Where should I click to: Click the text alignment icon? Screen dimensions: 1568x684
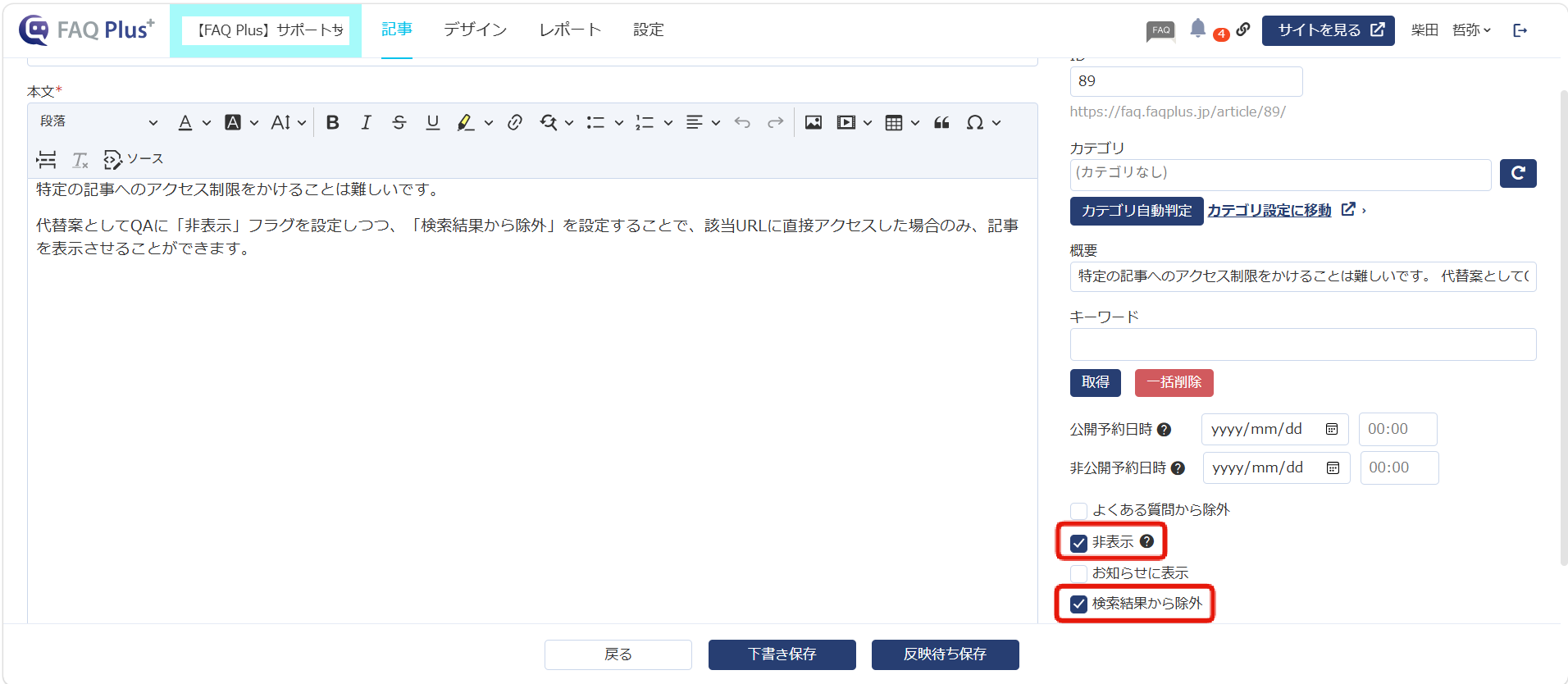[x=695, y=123]
